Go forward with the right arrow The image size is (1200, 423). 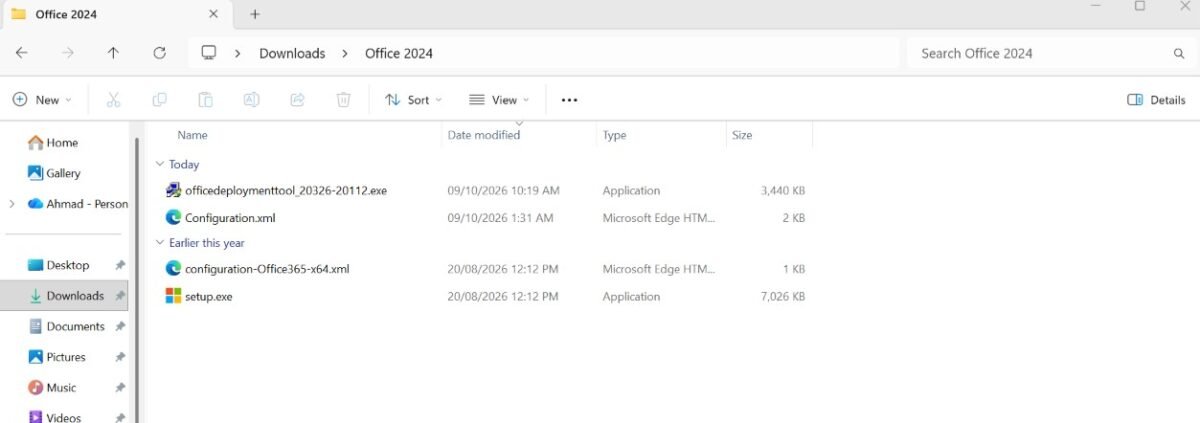tap(68, 53)
